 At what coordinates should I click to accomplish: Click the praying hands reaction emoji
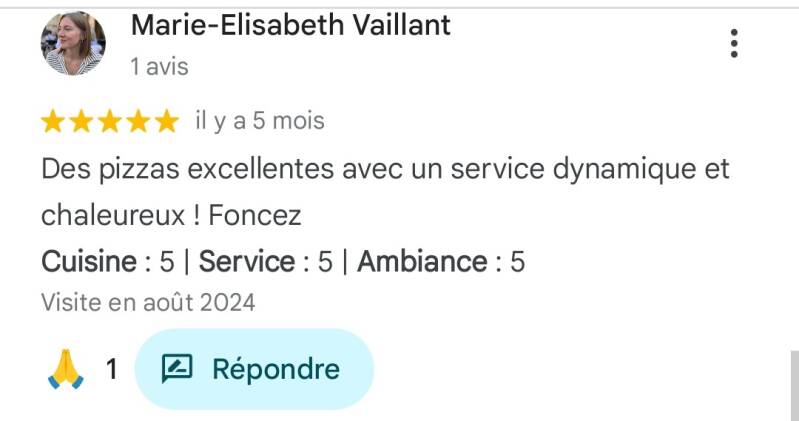pyautogui.click(x=66, y=370)
